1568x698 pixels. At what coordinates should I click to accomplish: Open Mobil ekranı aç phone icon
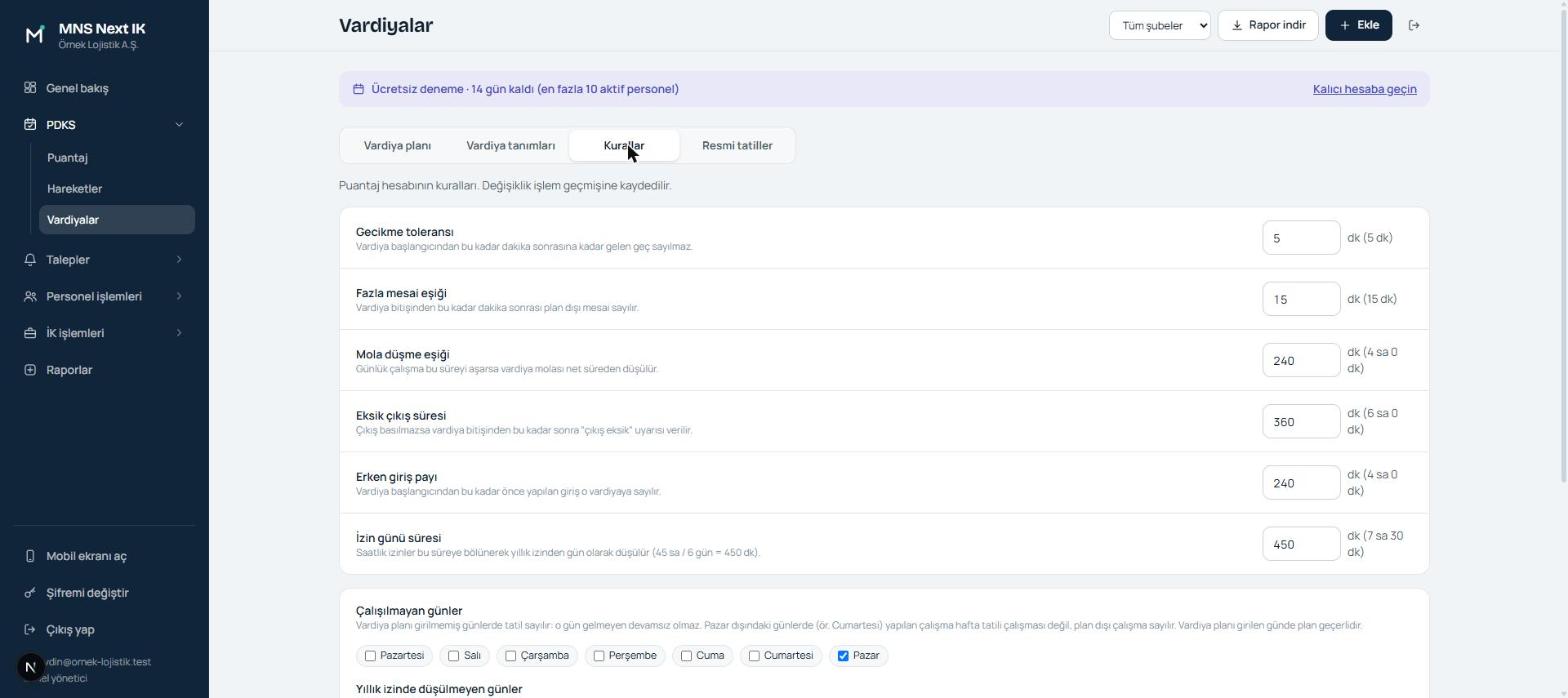[30, 556]
